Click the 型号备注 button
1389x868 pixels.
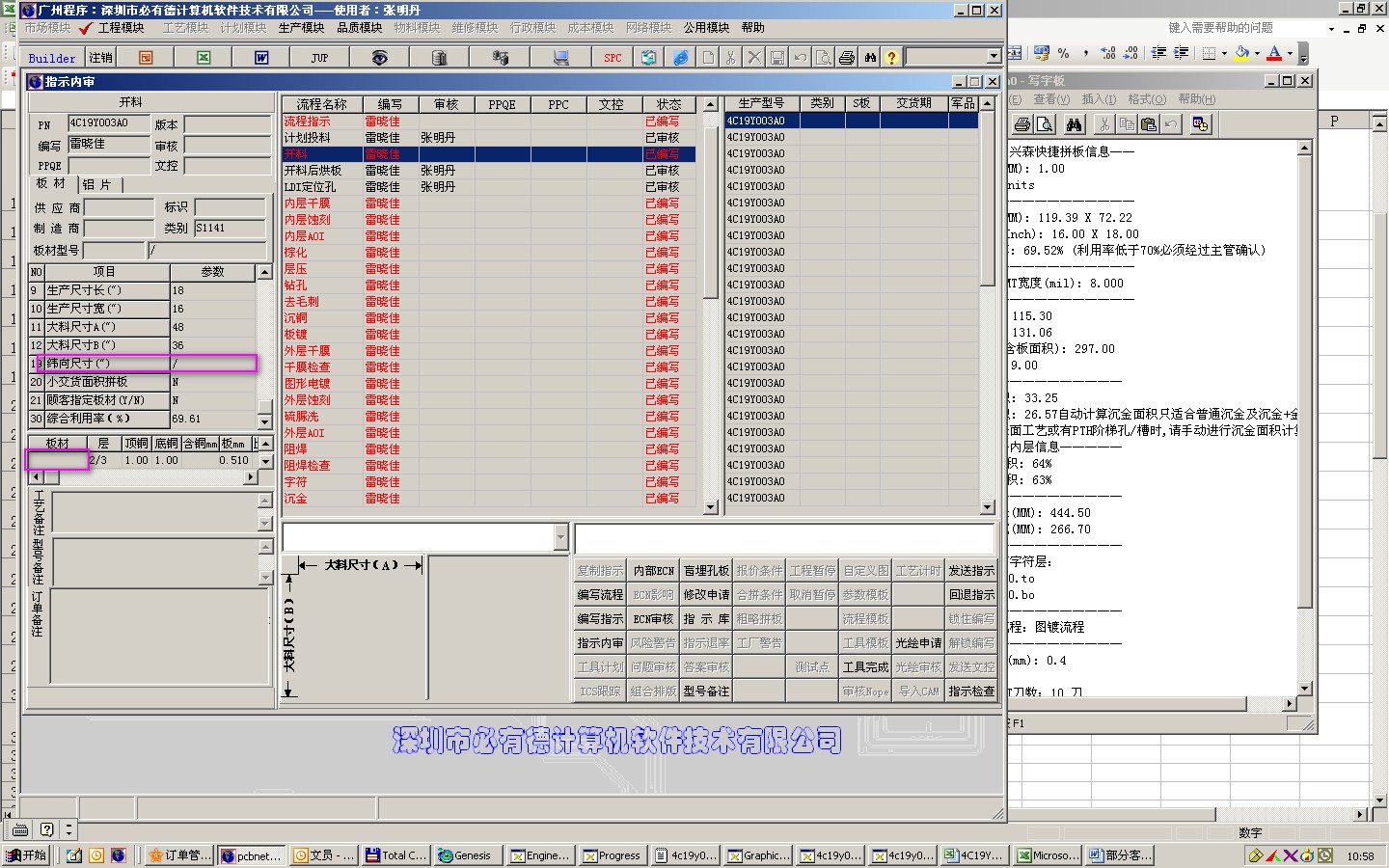[706, 692]
